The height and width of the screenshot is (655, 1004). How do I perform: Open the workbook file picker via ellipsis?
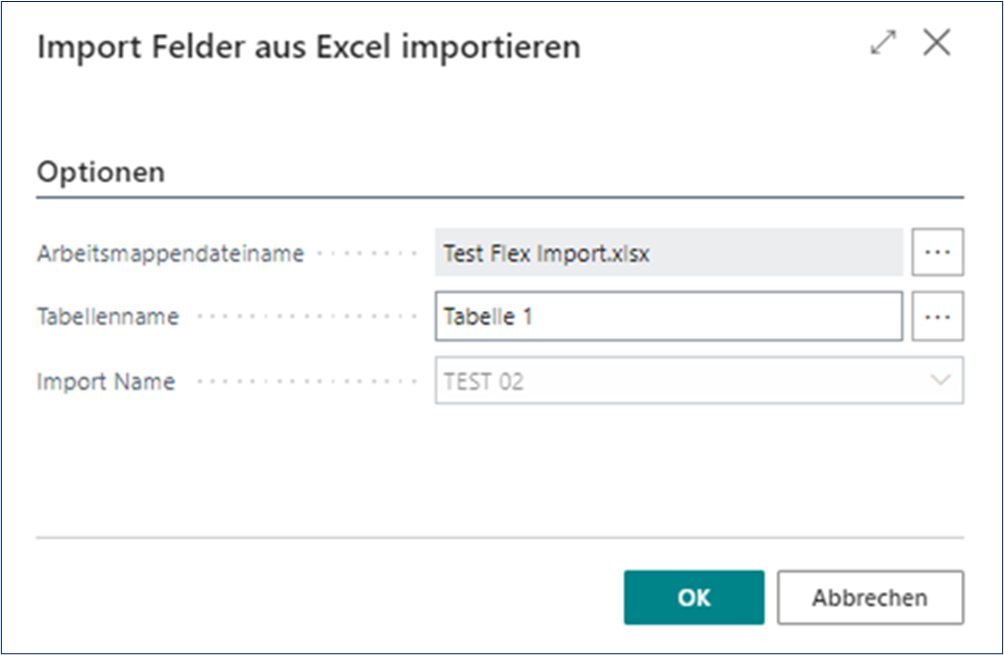937,252
